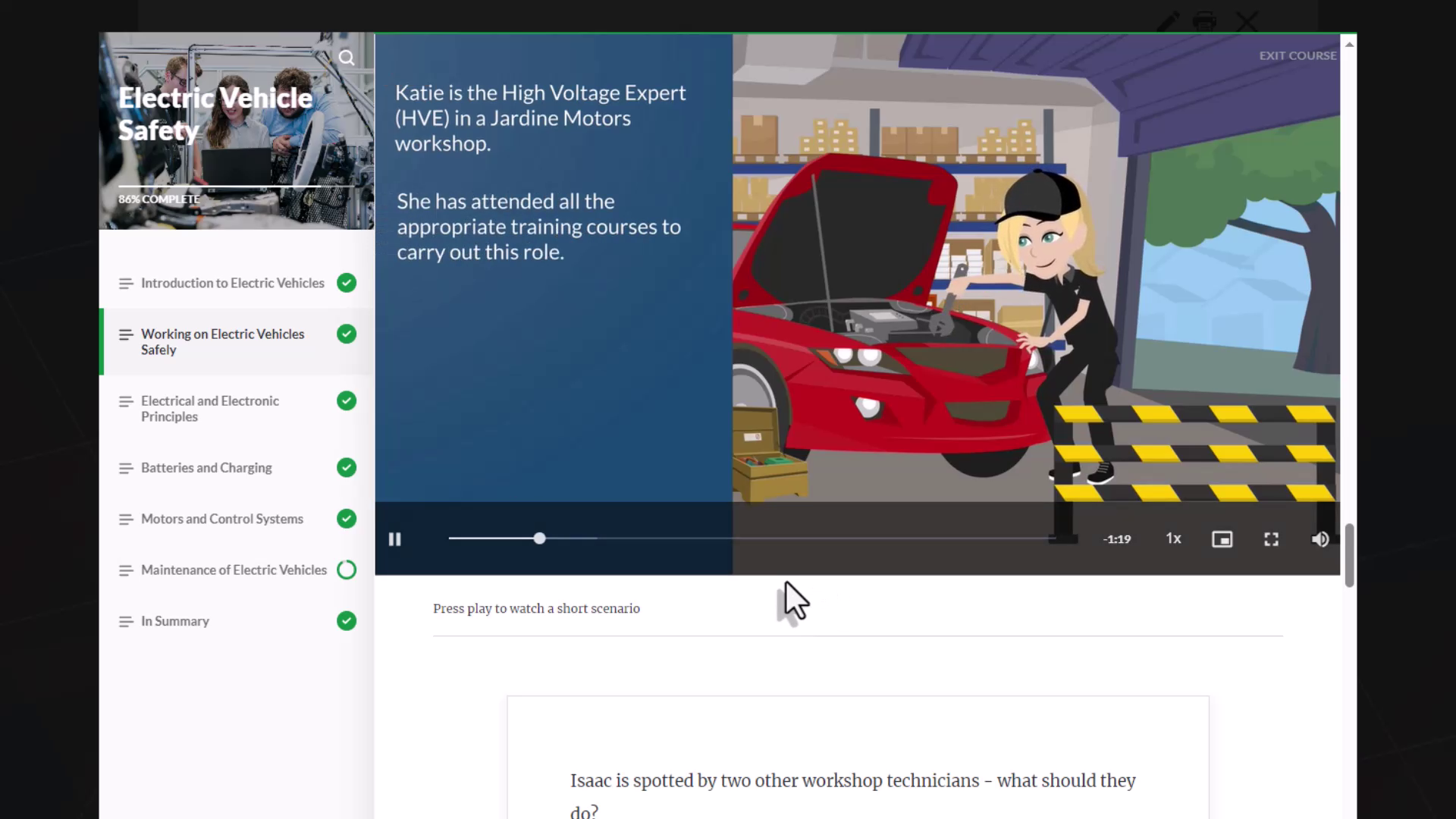
Task: Seek along the video progress bar
Action: pos(751,538)
